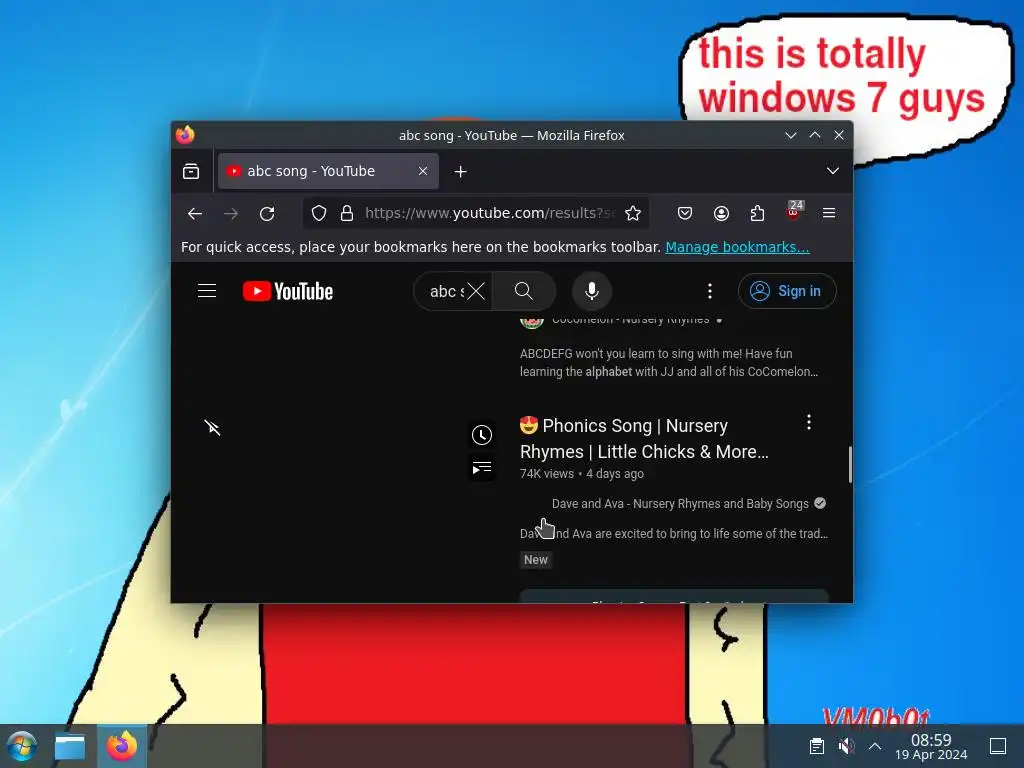Select the Firefox taskbar entry

click(x=122, y=746)
